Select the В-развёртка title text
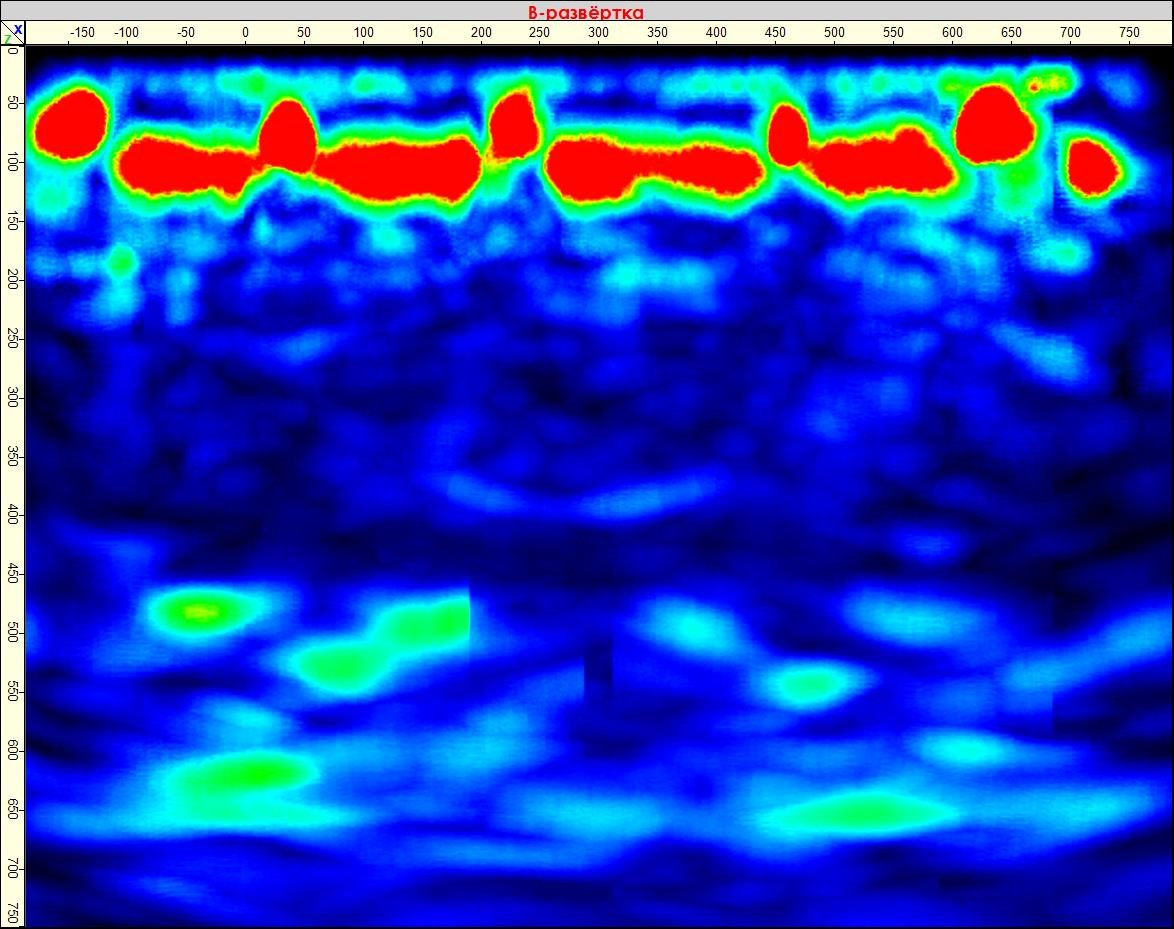This screenshot has height=929, width=1174. [587, 10]
